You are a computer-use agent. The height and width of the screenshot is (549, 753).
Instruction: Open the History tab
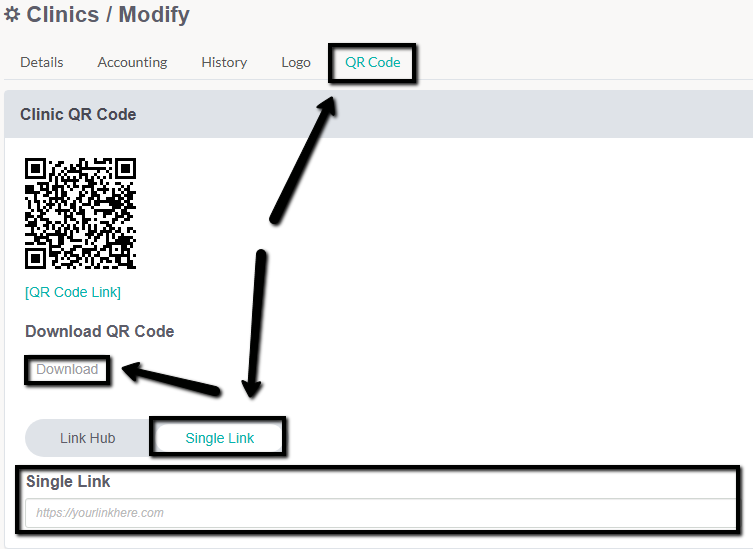click(x=224, y=62)
